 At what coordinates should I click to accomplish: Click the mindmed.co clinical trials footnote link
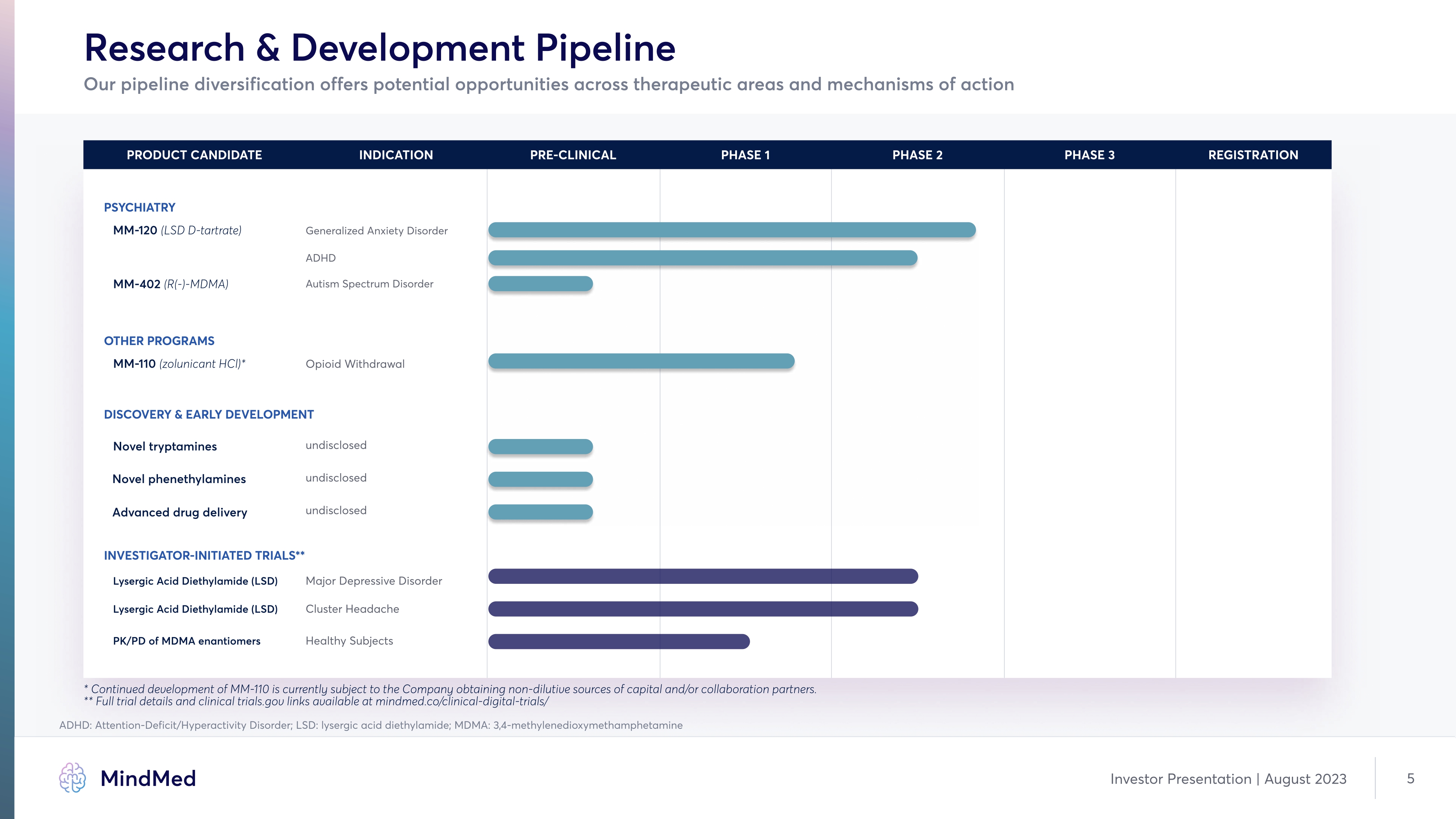(x=462, y=701)
